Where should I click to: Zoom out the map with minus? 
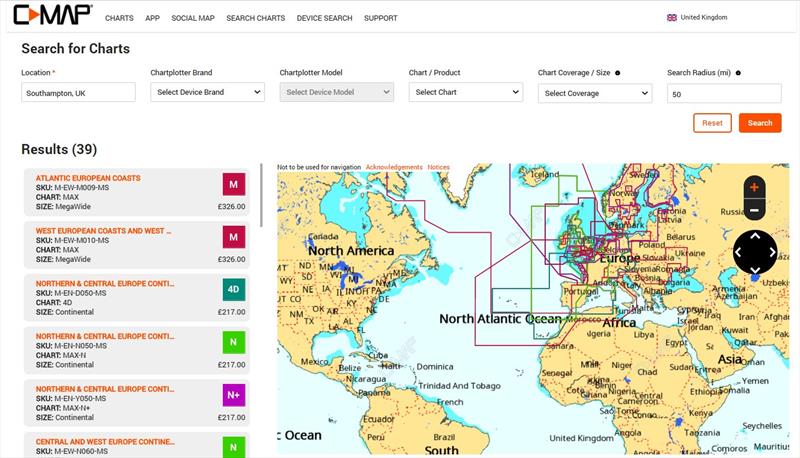pos(754,210)
